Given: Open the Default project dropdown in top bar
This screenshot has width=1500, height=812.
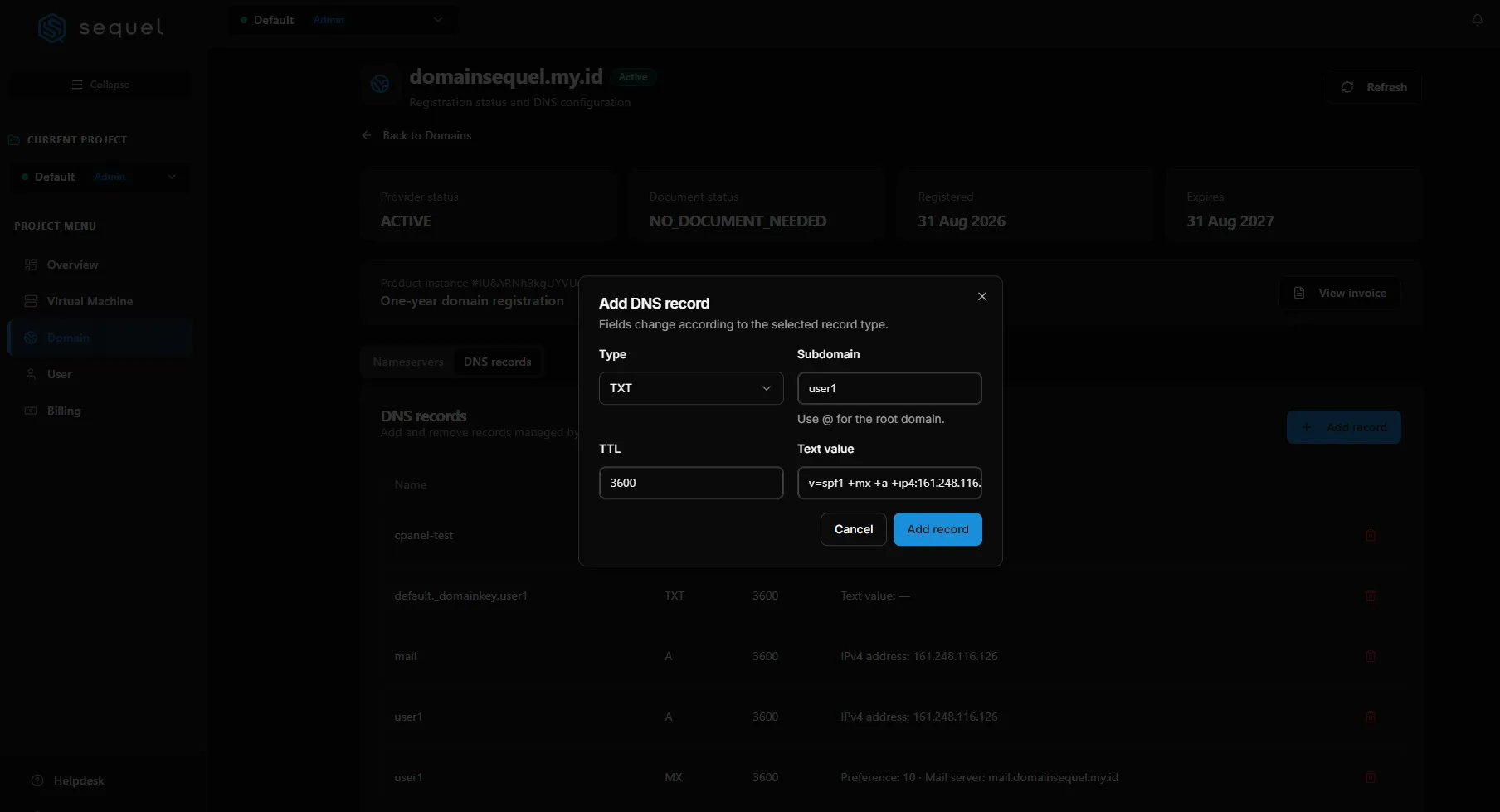Looking at the screenshot, I should 343,20.
